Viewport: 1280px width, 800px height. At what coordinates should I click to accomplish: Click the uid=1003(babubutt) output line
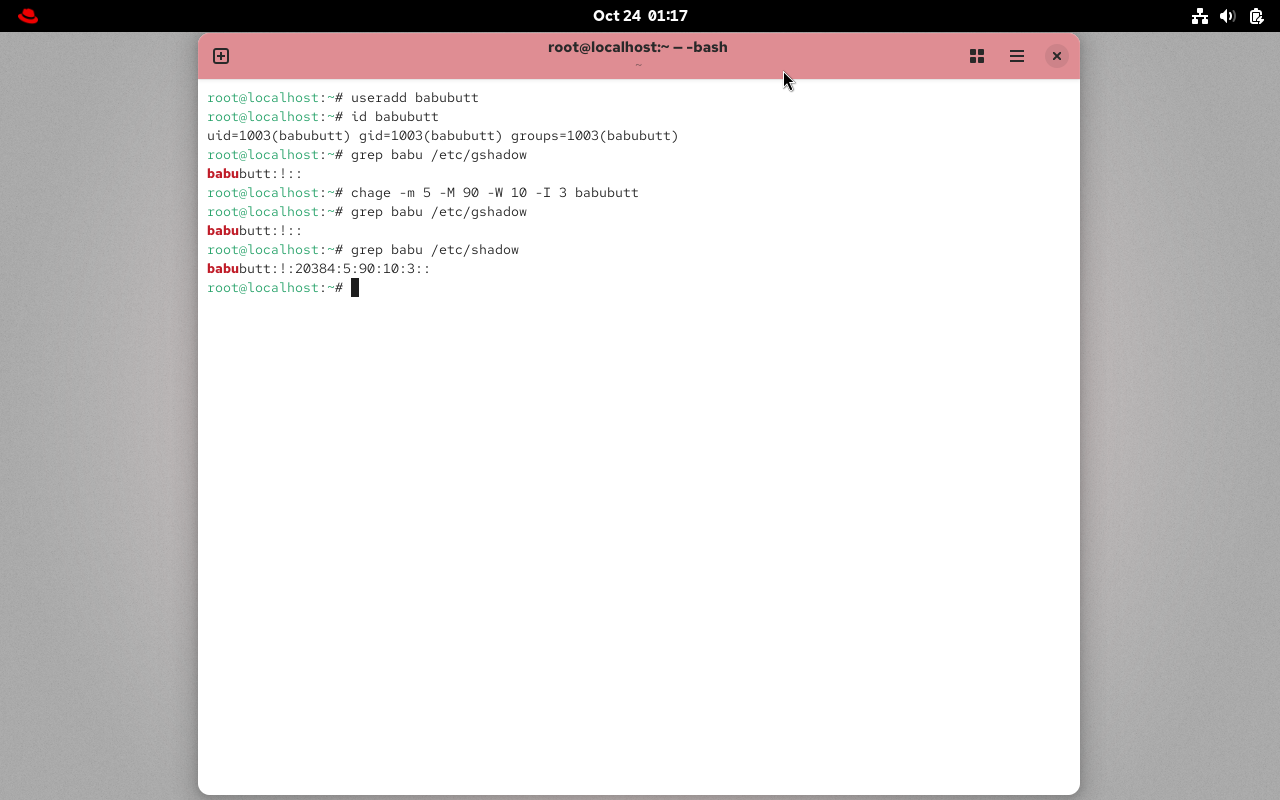(442, 136)
